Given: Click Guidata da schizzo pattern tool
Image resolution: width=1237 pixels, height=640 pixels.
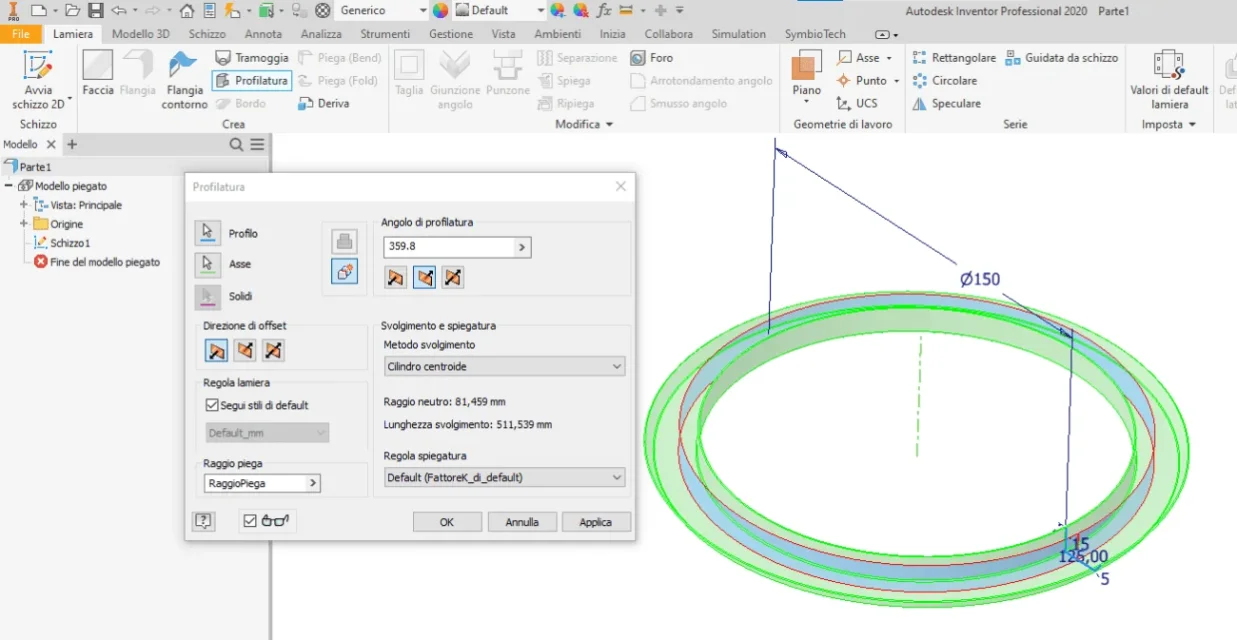Looking at the screenshot, I should [x=1061, y=58].
